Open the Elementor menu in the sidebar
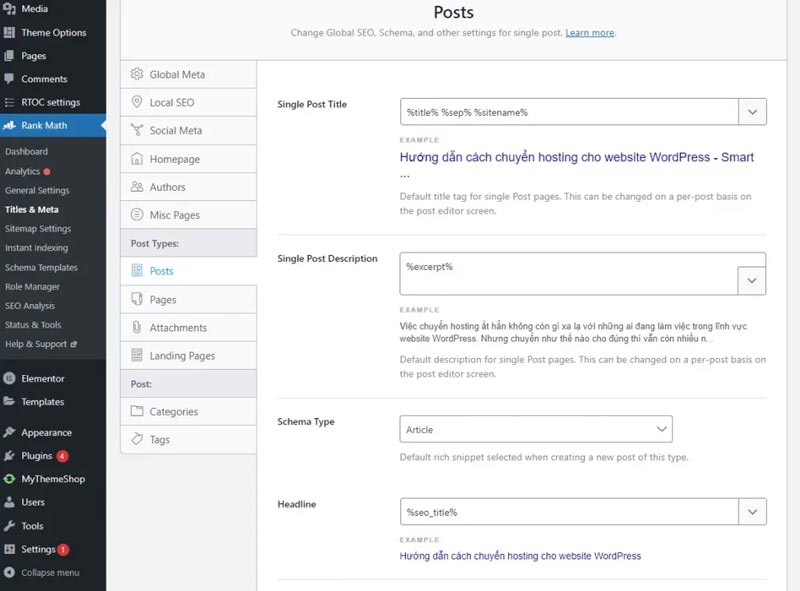 click(42, 379)
